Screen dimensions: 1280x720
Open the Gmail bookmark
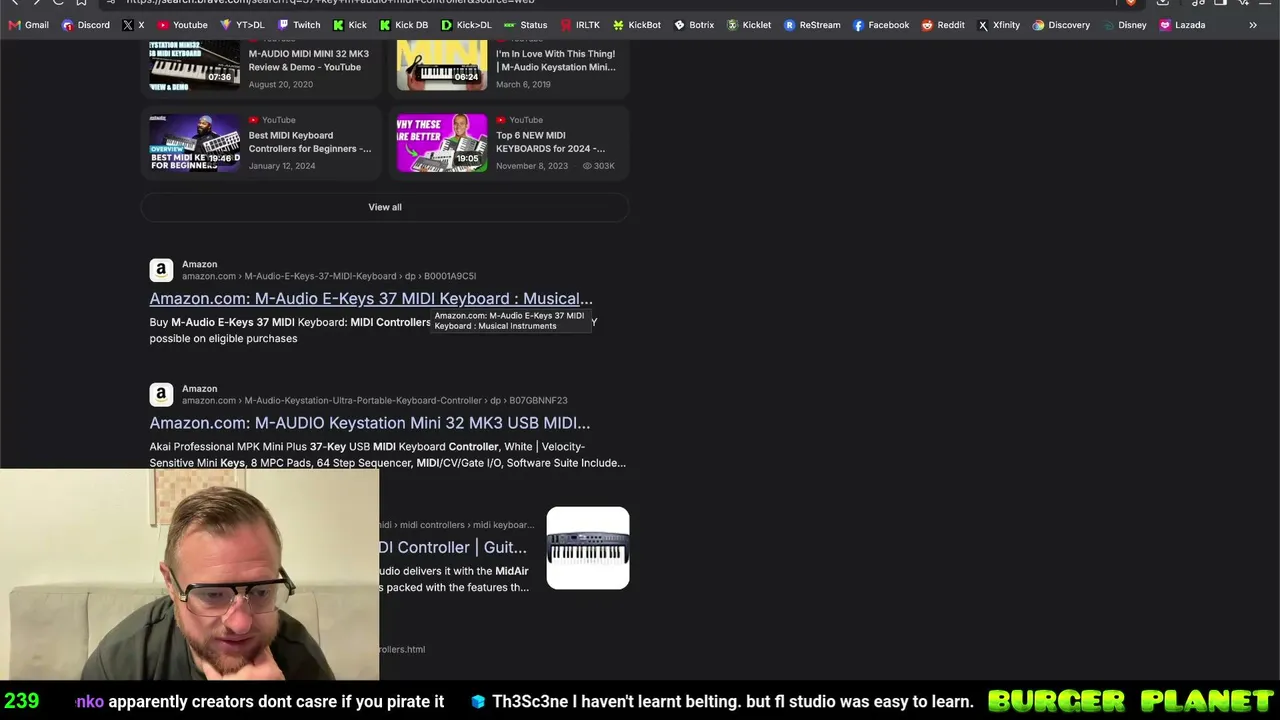28,25
